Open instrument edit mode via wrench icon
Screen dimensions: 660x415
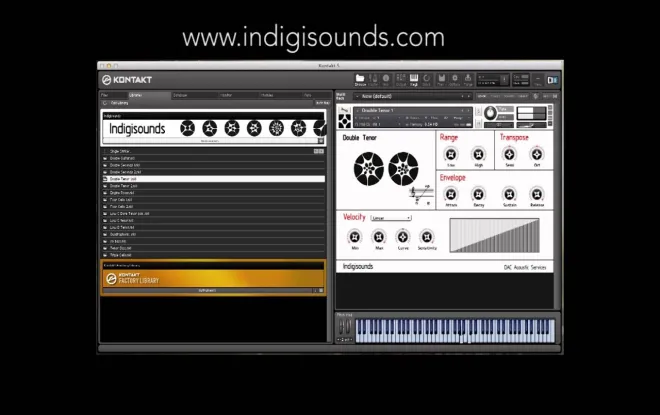click(345, 109)
